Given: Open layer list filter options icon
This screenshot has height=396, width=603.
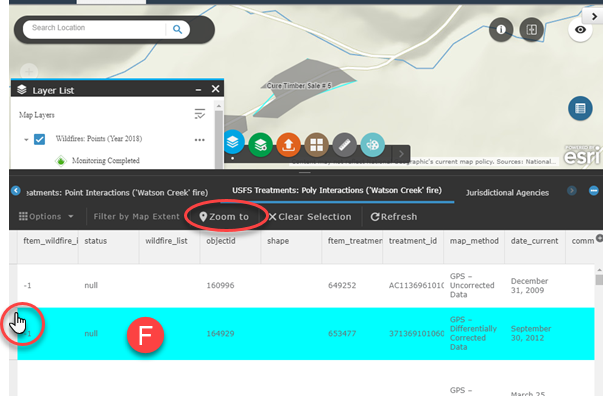Looking at the screenshot, I should pyautogui.click(x=200, y=114).
